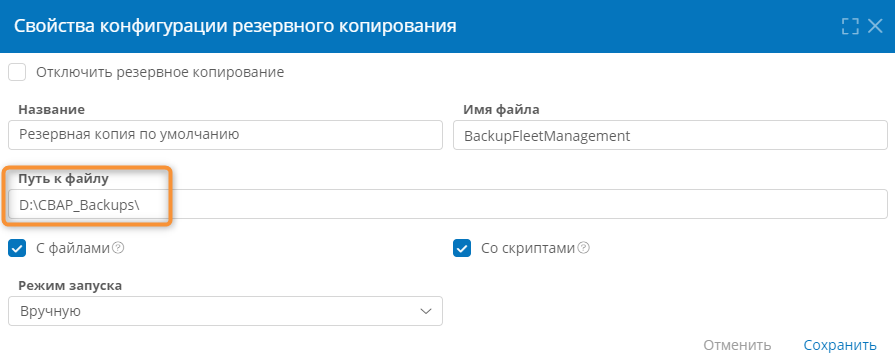Close the backup configuration properties dialog
The height and width of the screenshot is (364, 895).
tap(875, 26)
